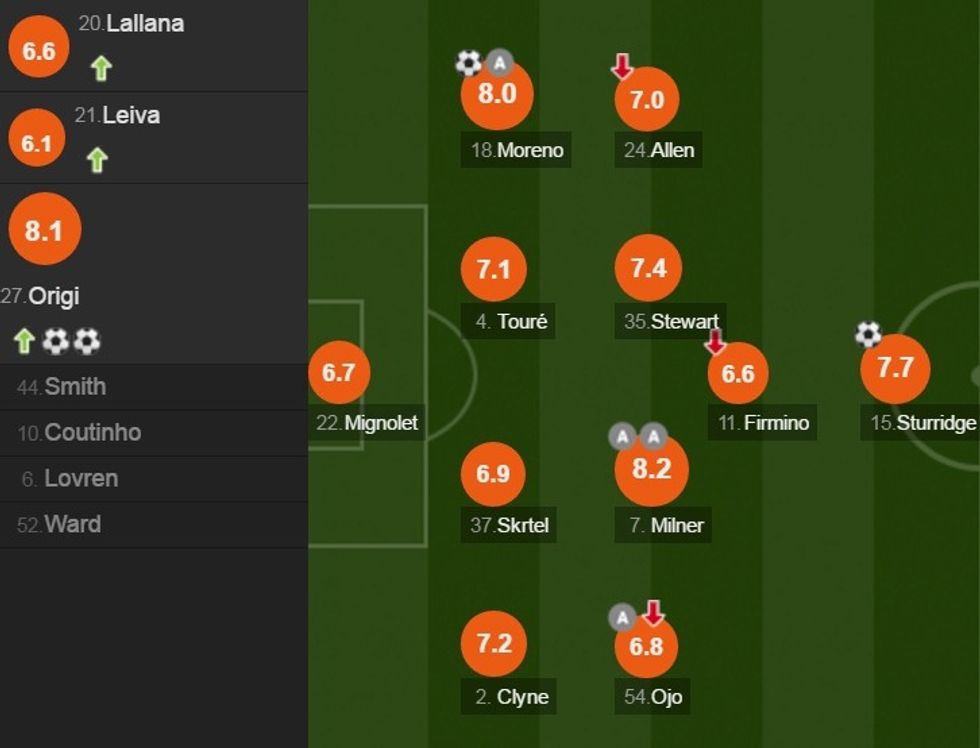Click the green sub-on arrow under Origi
980x748 pixels.
pyautogui.click(x=24, y=342)
